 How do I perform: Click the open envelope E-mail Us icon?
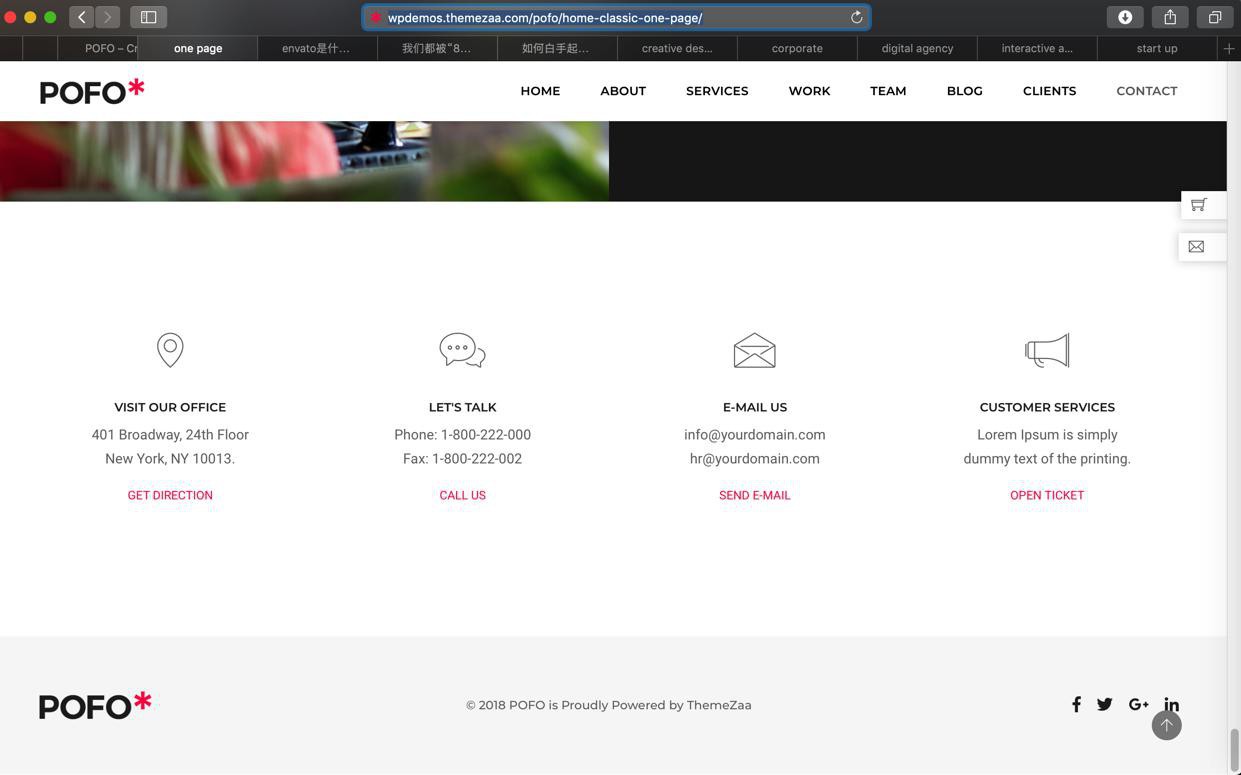[755, 350]
